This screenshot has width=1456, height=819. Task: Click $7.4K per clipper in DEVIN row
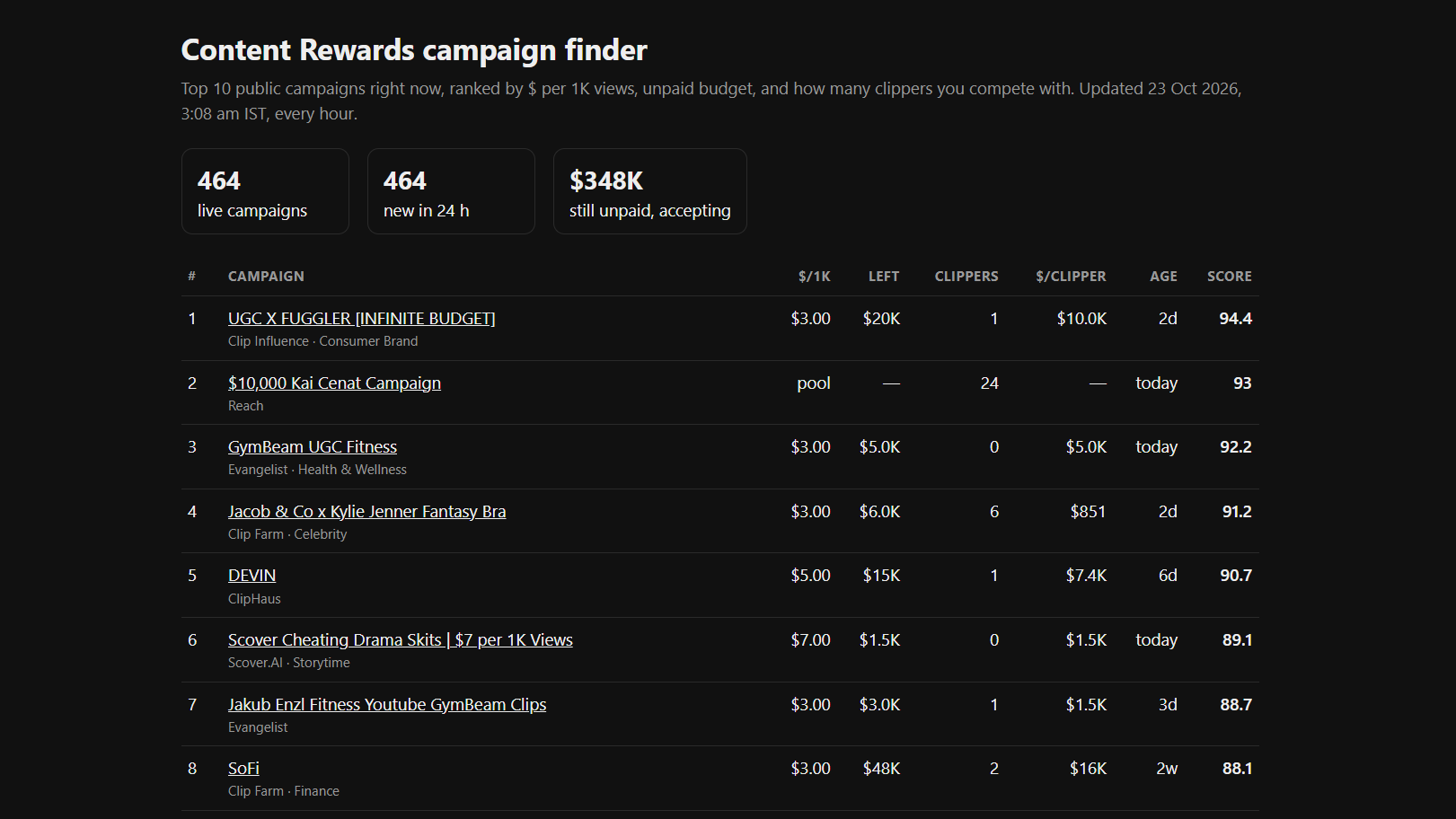[1086, 576]
